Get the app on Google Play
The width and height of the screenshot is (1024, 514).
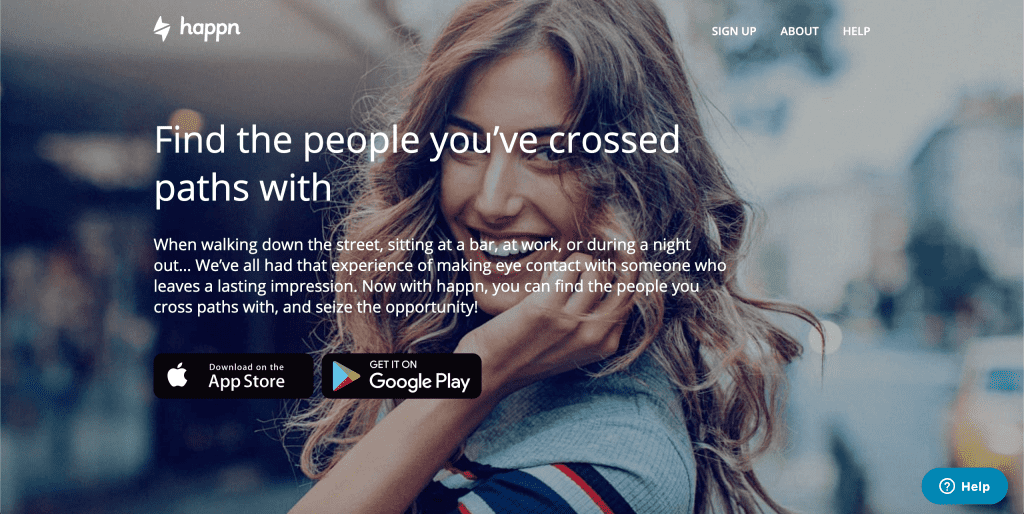click(402, 376)
